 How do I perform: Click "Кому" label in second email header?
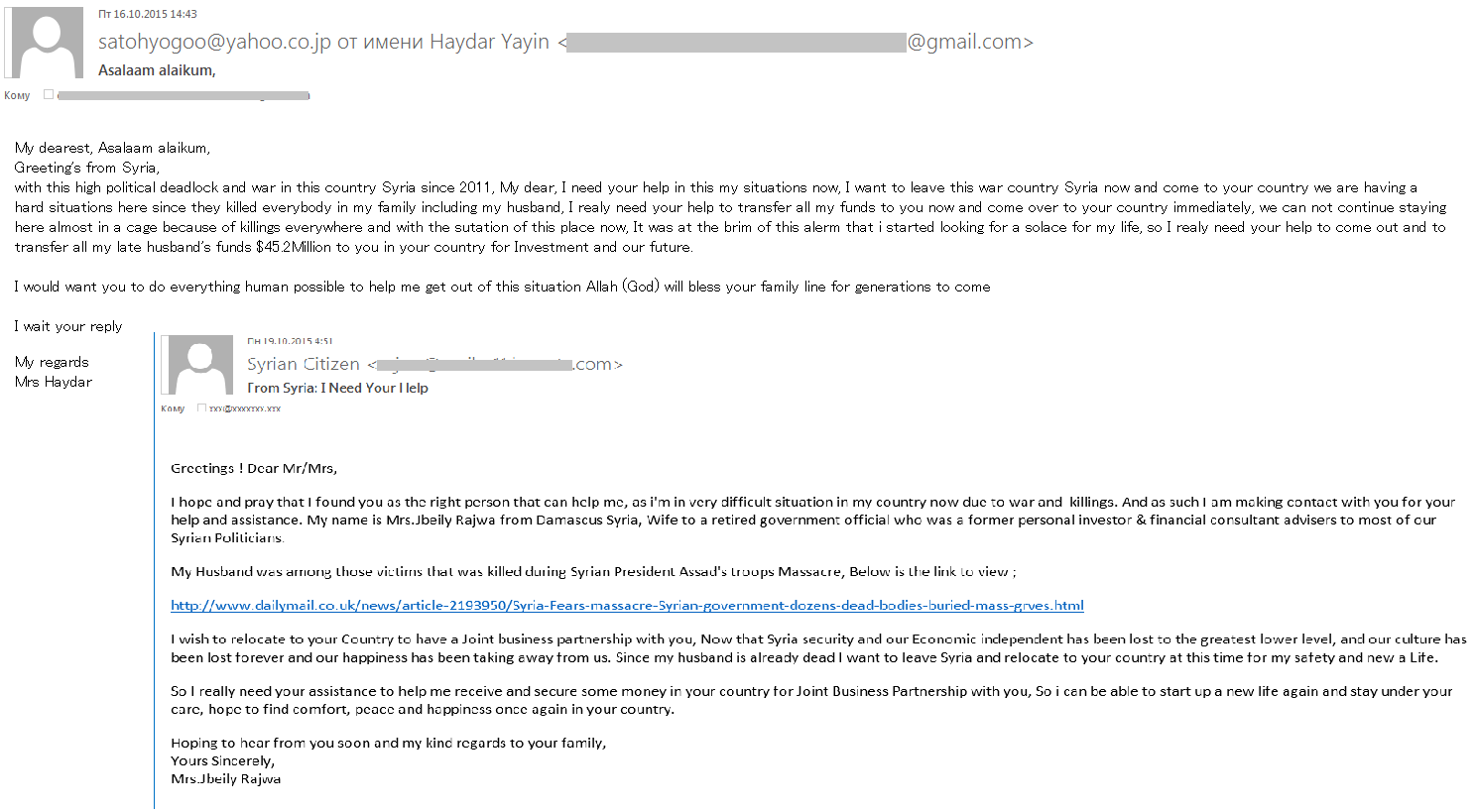point(173,408)
